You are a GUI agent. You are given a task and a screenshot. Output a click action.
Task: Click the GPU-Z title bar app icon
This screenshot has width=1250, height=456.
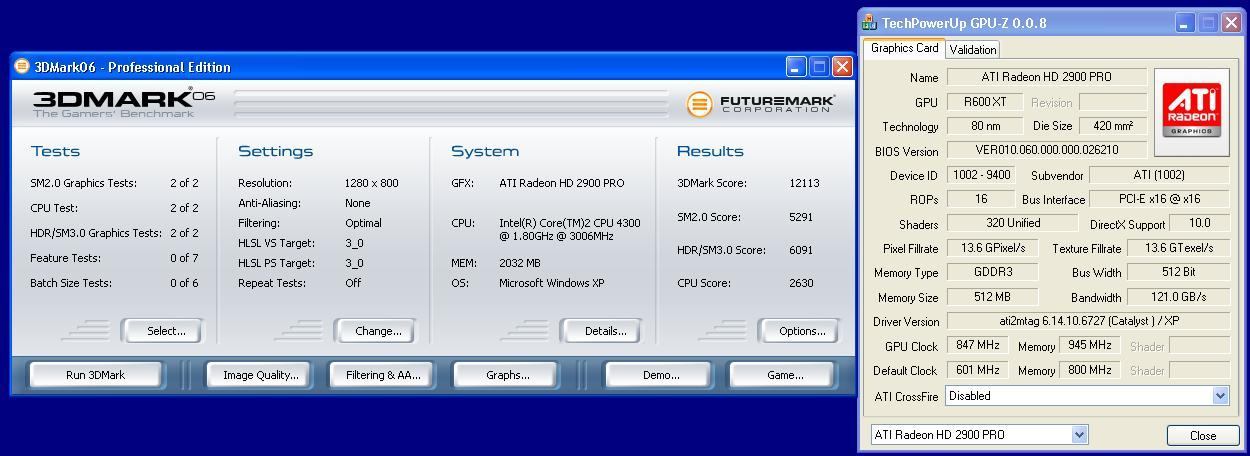(x=870, y=22)
